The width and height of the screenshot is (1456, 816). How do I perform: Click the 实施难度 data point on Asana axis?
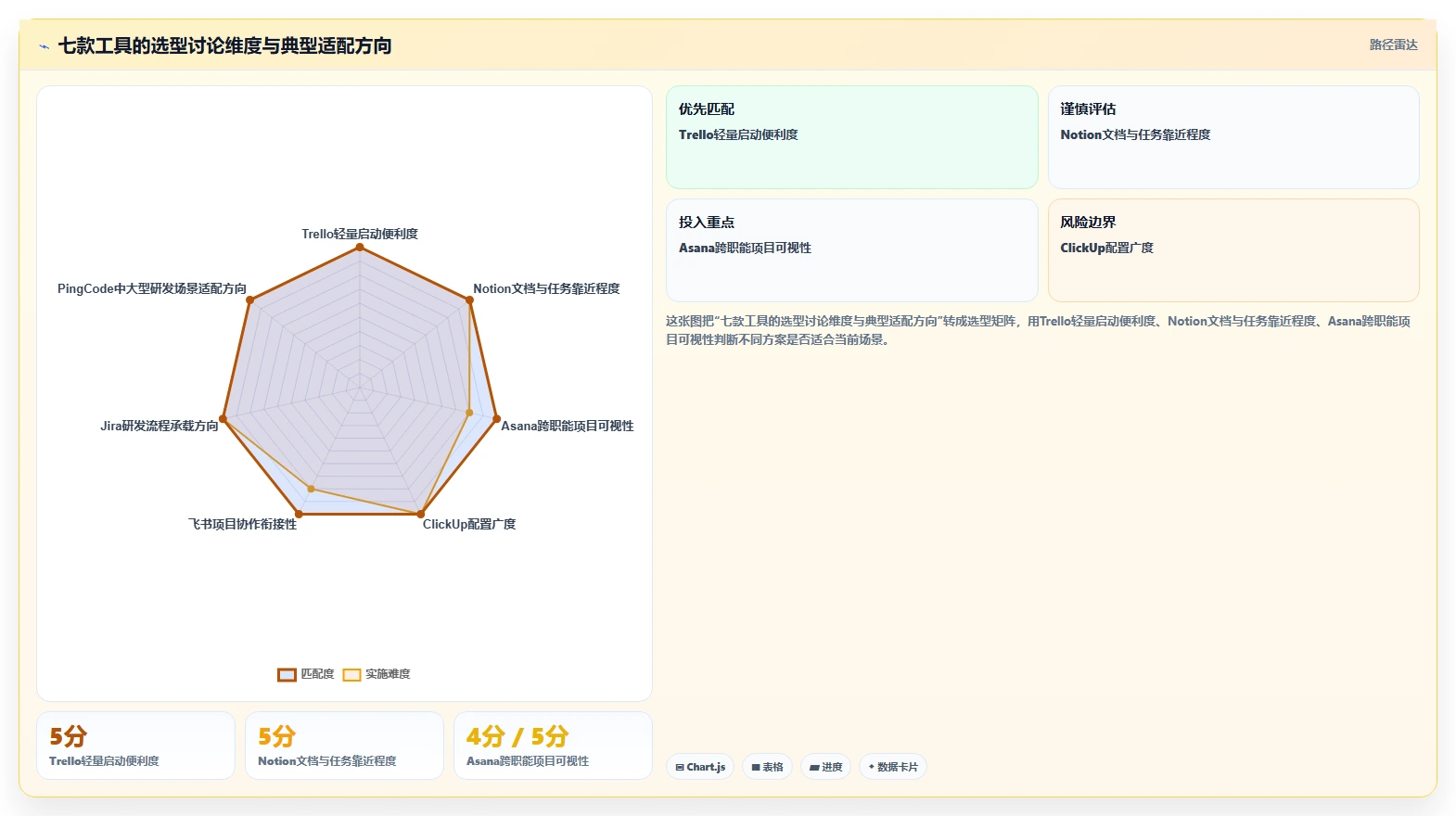[469, 413]
